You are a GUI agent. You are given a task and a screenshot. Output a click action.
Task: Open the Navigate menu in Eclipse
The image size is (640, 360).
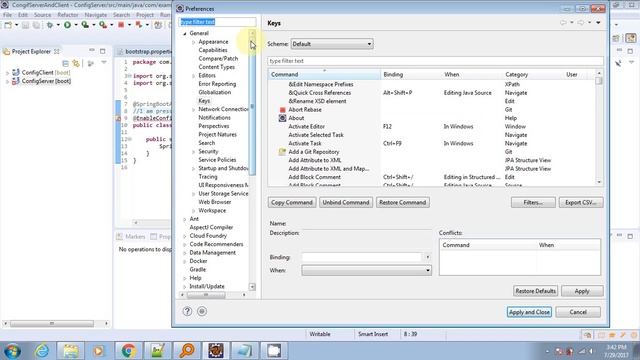pos(96,15)
